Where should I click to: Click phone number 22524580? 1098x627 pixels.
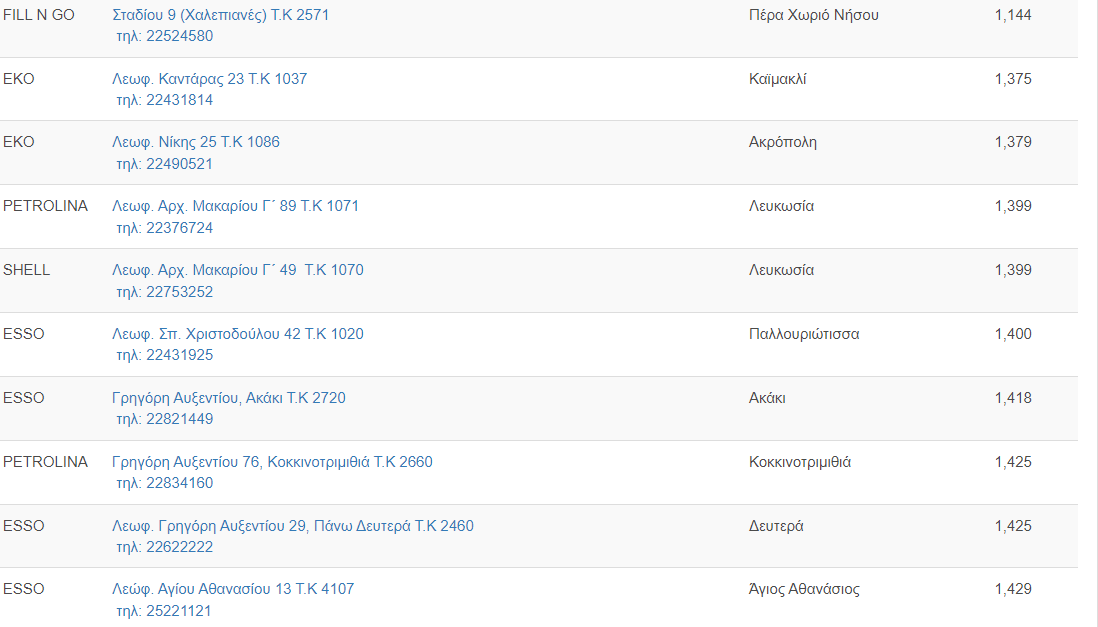(x=164, y=36)
